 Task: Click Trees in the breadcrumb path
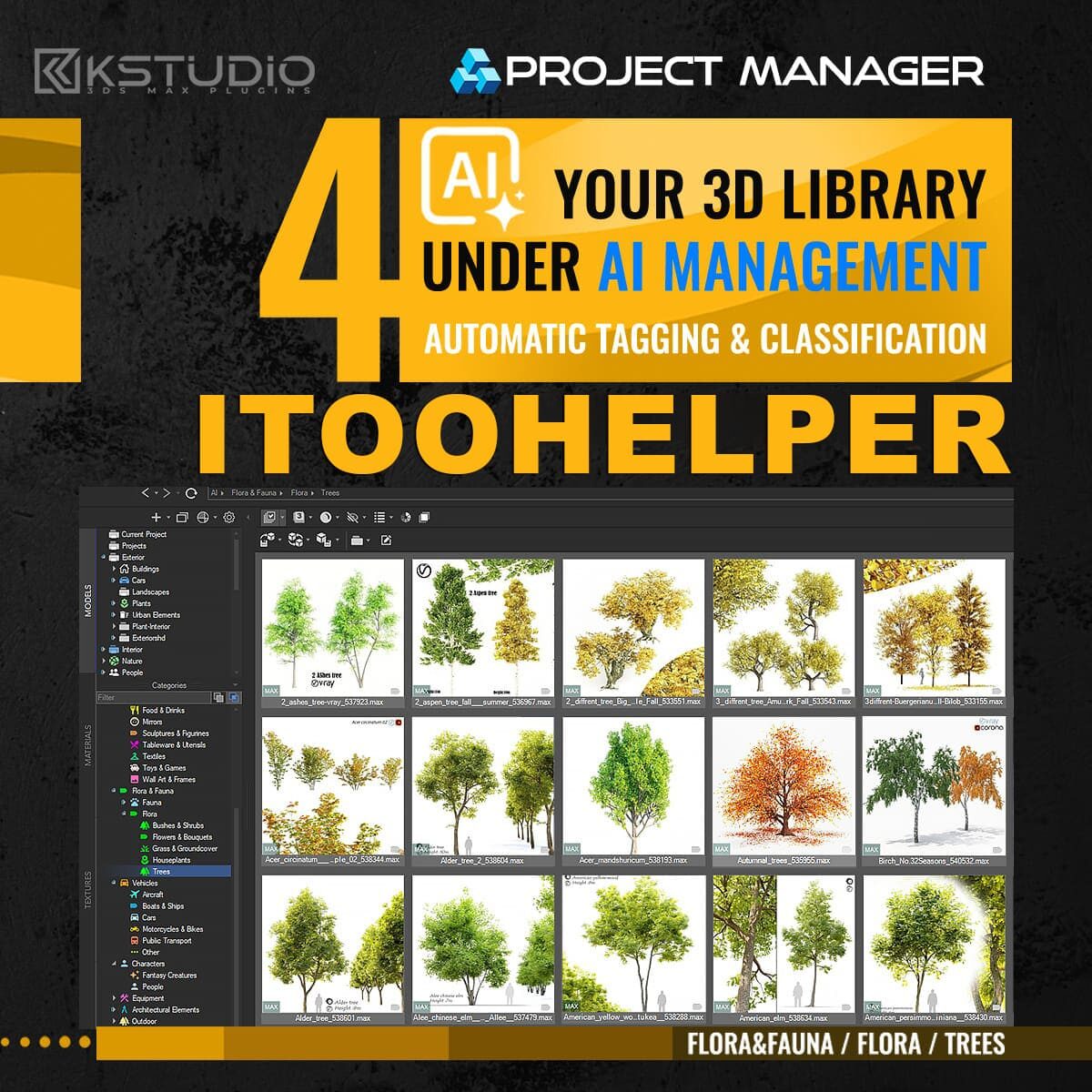(330, 493)
